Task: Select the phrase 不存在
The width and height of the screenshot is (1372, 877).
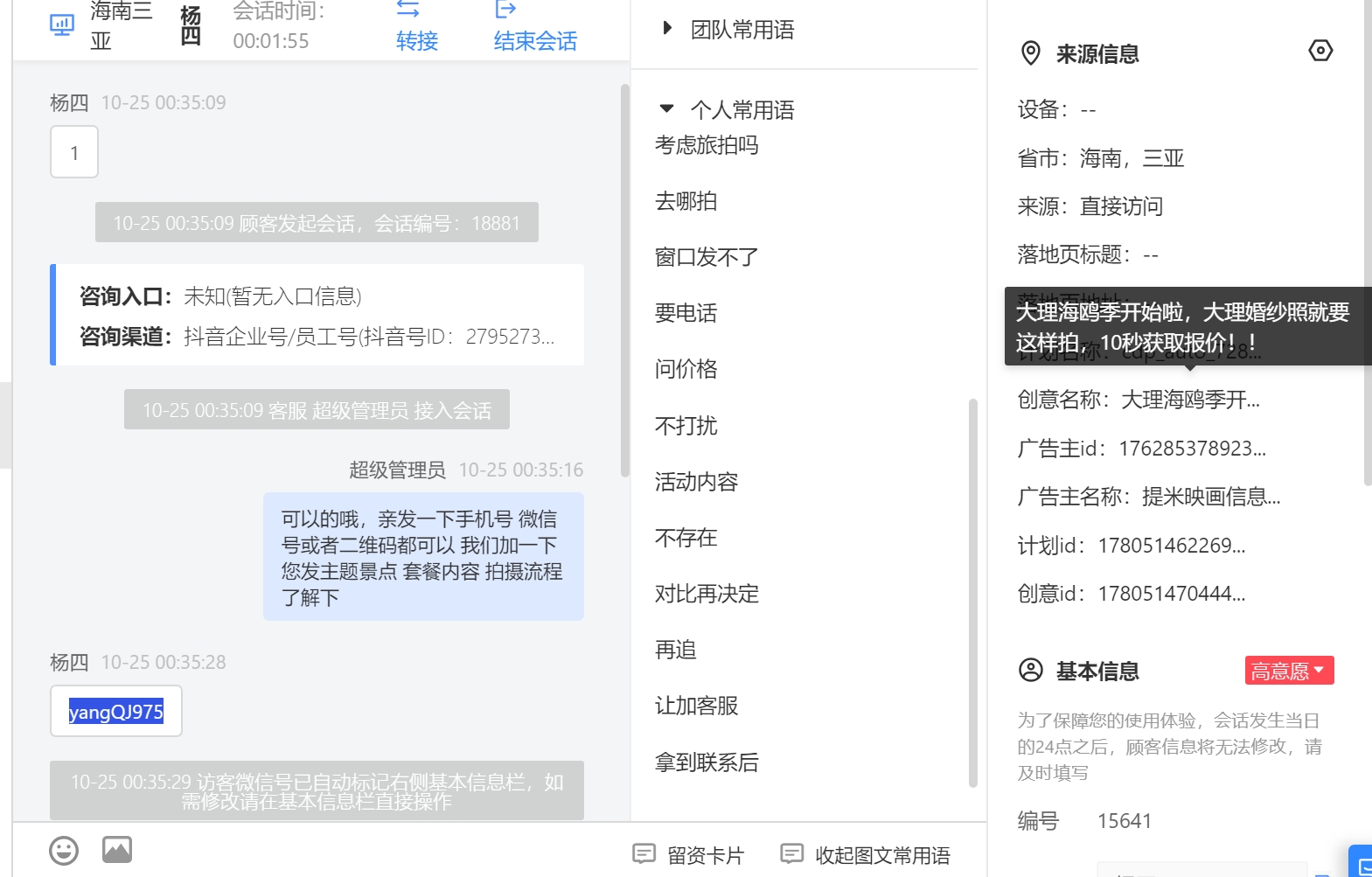Action: tap(686, 538)
